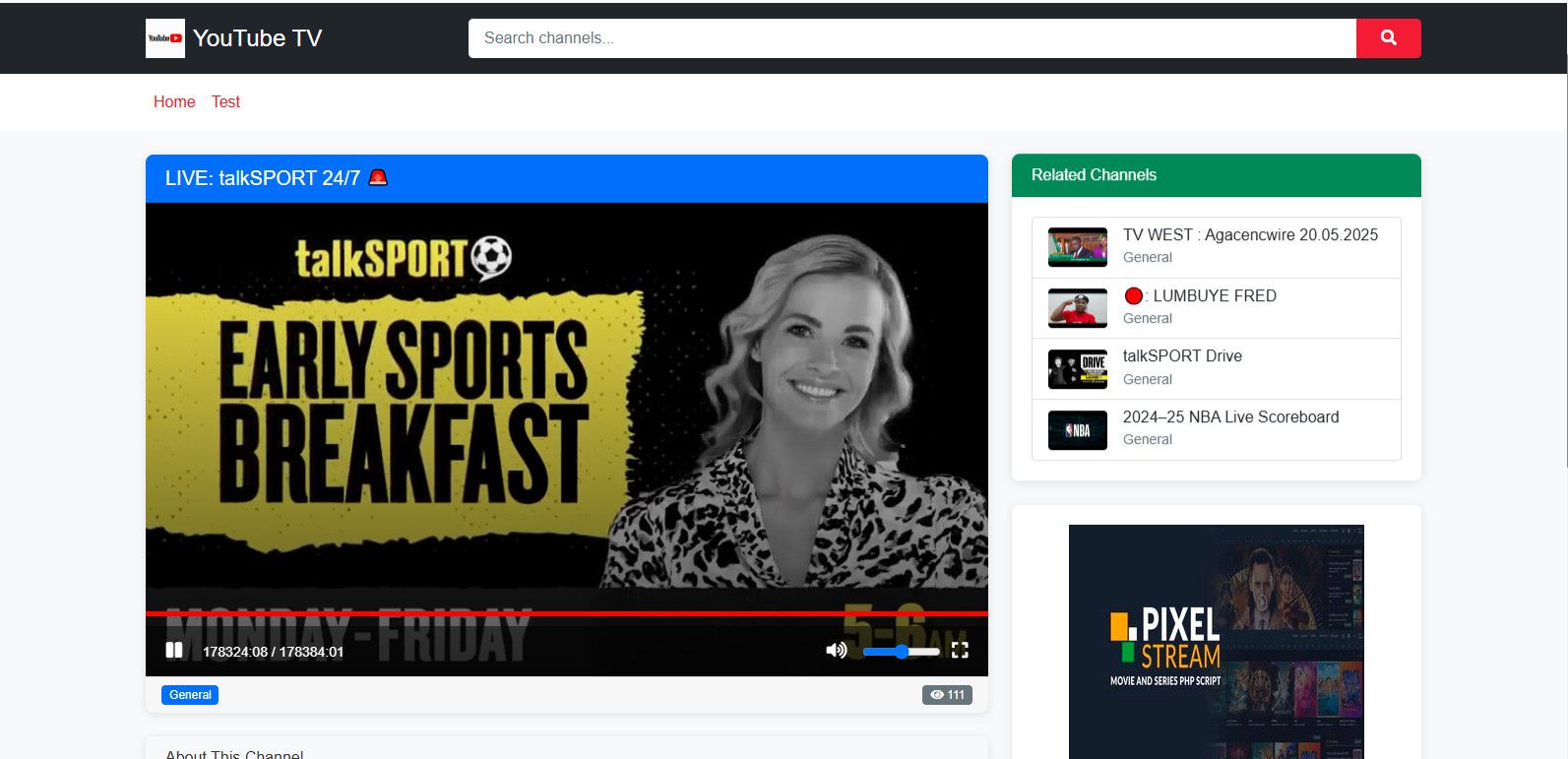Enter fullscreen mode on the video player
Image resolution: width=1568 pixels, height=759 pixels.
click(961, 650)
